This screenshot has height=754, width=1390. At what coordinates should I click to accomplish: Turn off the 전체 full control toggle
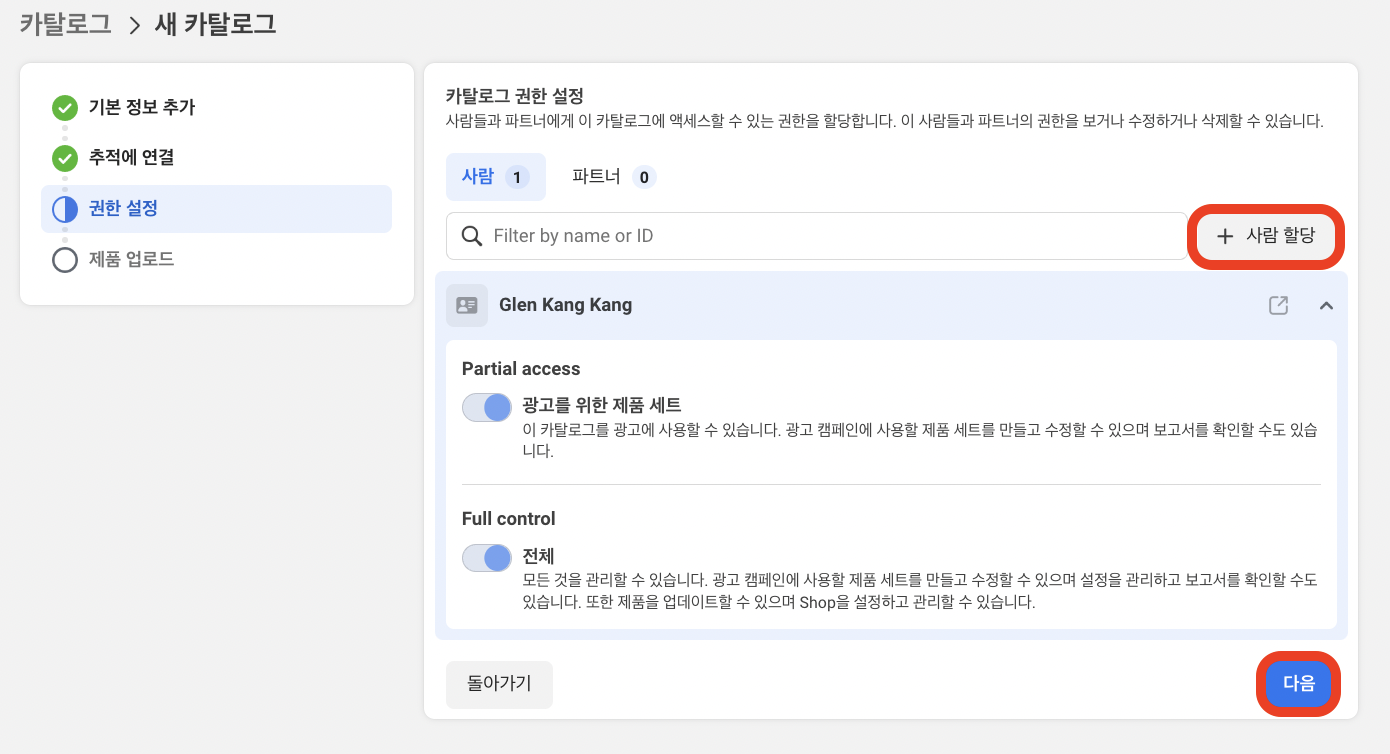click(486, 557)
